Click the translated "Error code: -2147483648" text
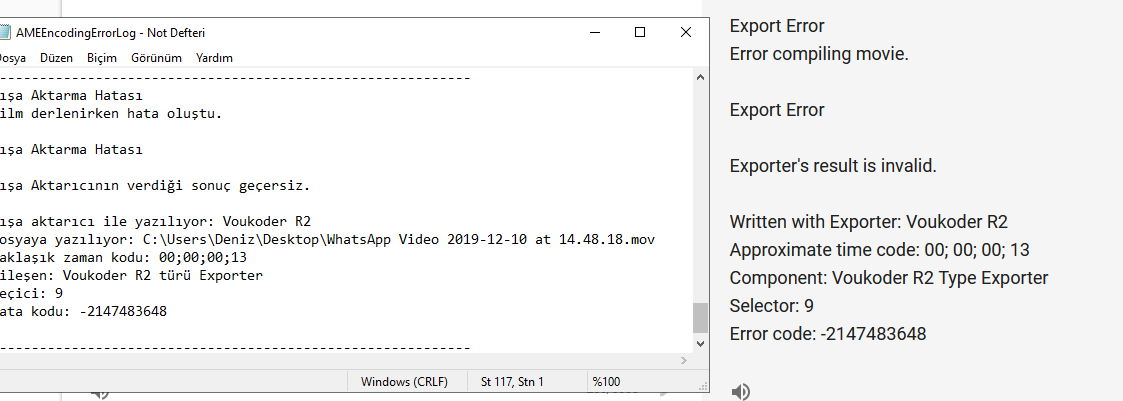Image resolution: width=1123 pixels, height=401 pixels. click(x=828, y=334)
